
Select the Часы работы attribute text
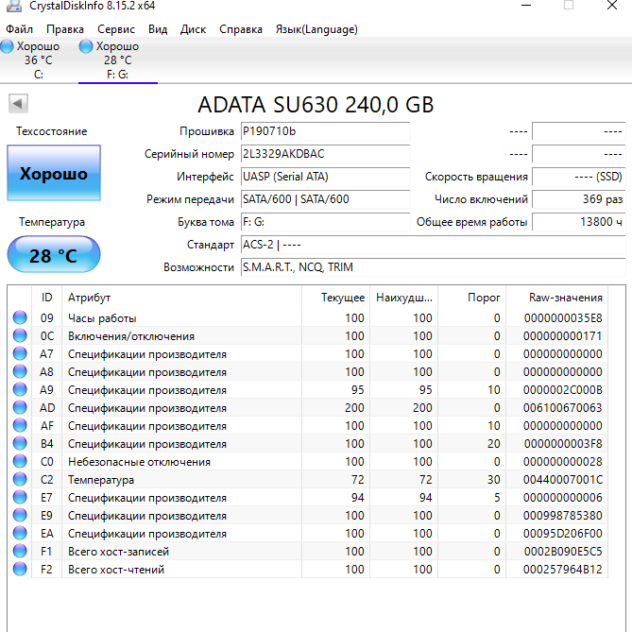click(102, 318)
